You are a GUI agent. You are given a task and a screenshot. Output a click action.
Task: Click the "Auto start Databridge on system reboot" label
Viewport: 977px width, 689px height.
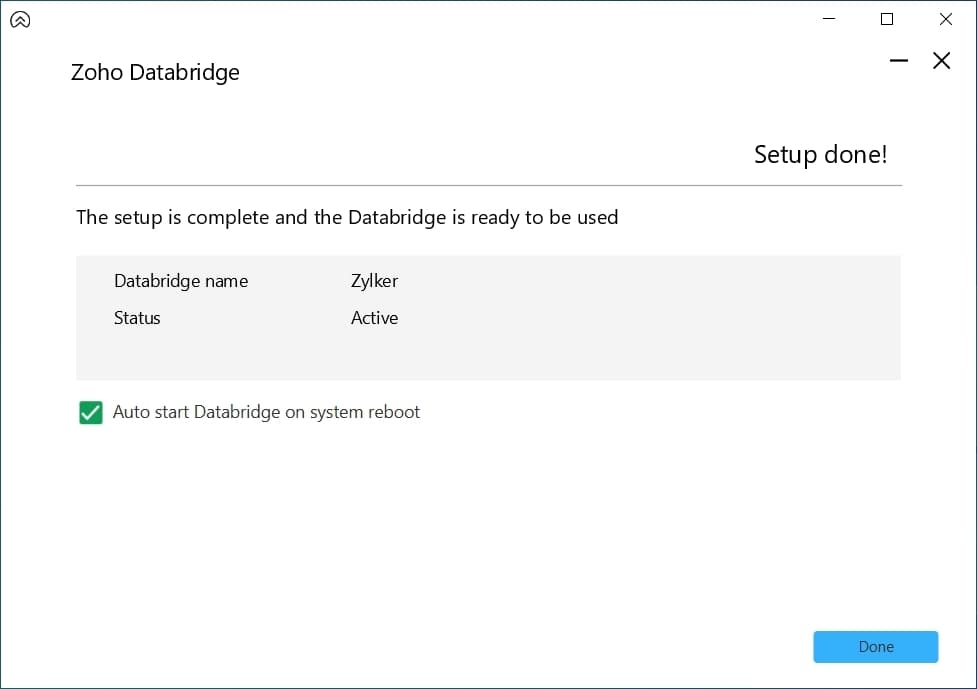click(266, 412)
